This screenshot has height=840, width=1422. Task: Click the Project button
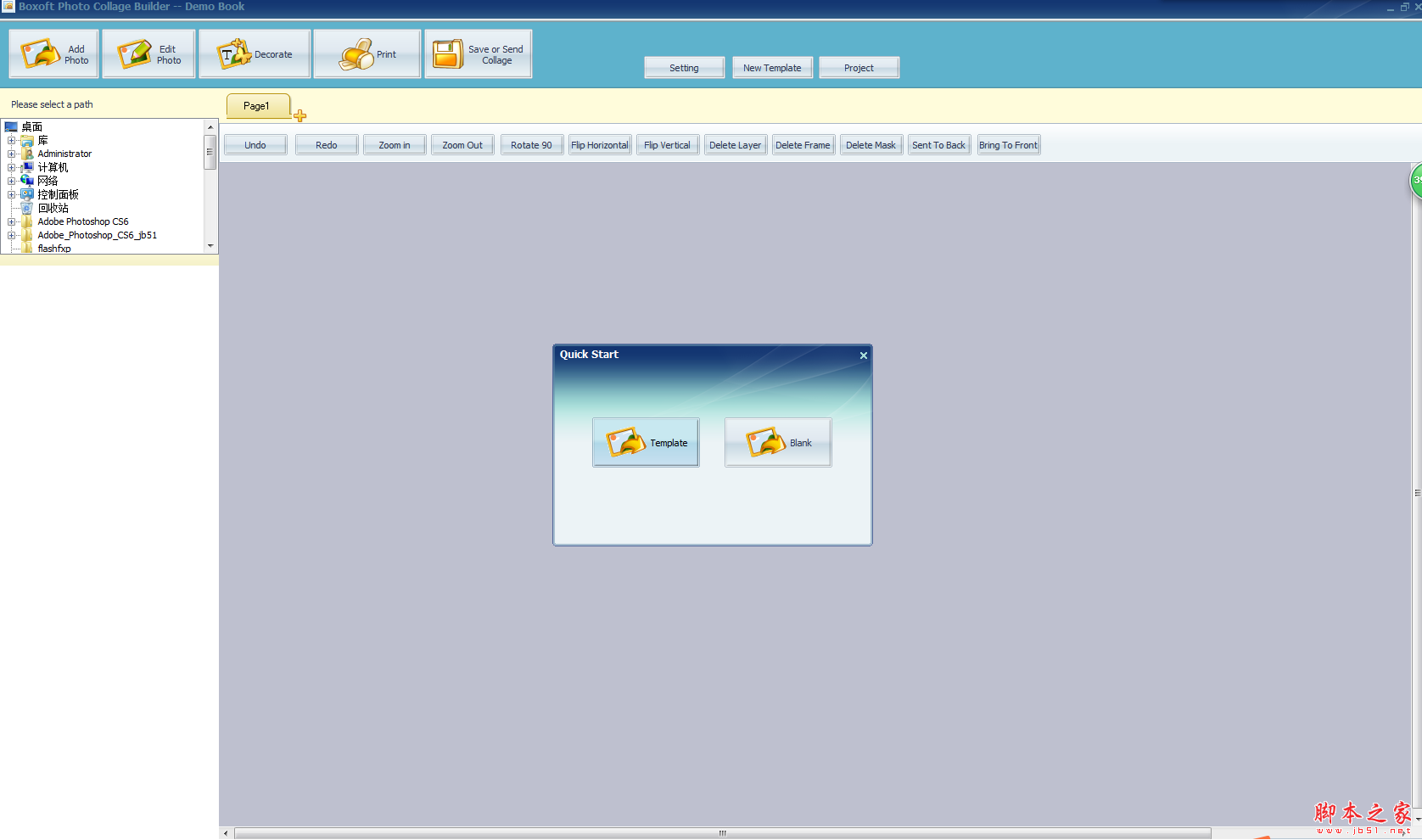coord(859,68)
